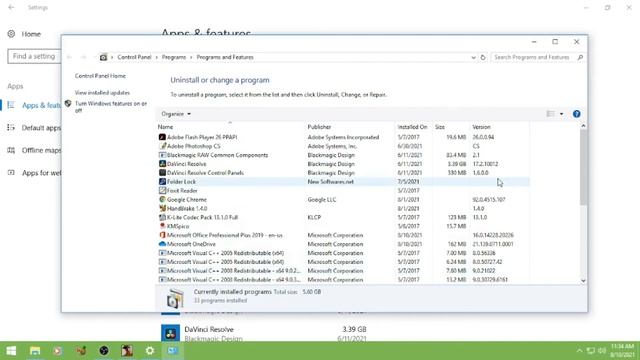Click the Adobe Photoshop CS program icon
The height and width of the screenshot is (360, 640).
[x=162, y=146]
